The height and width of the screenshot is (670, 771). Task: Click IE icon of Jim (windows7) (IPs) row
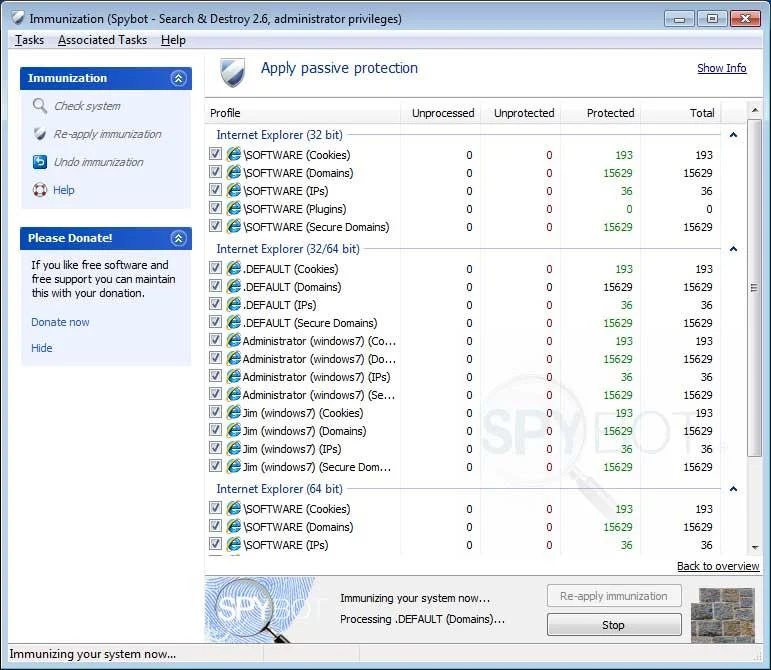coord(234,448)
